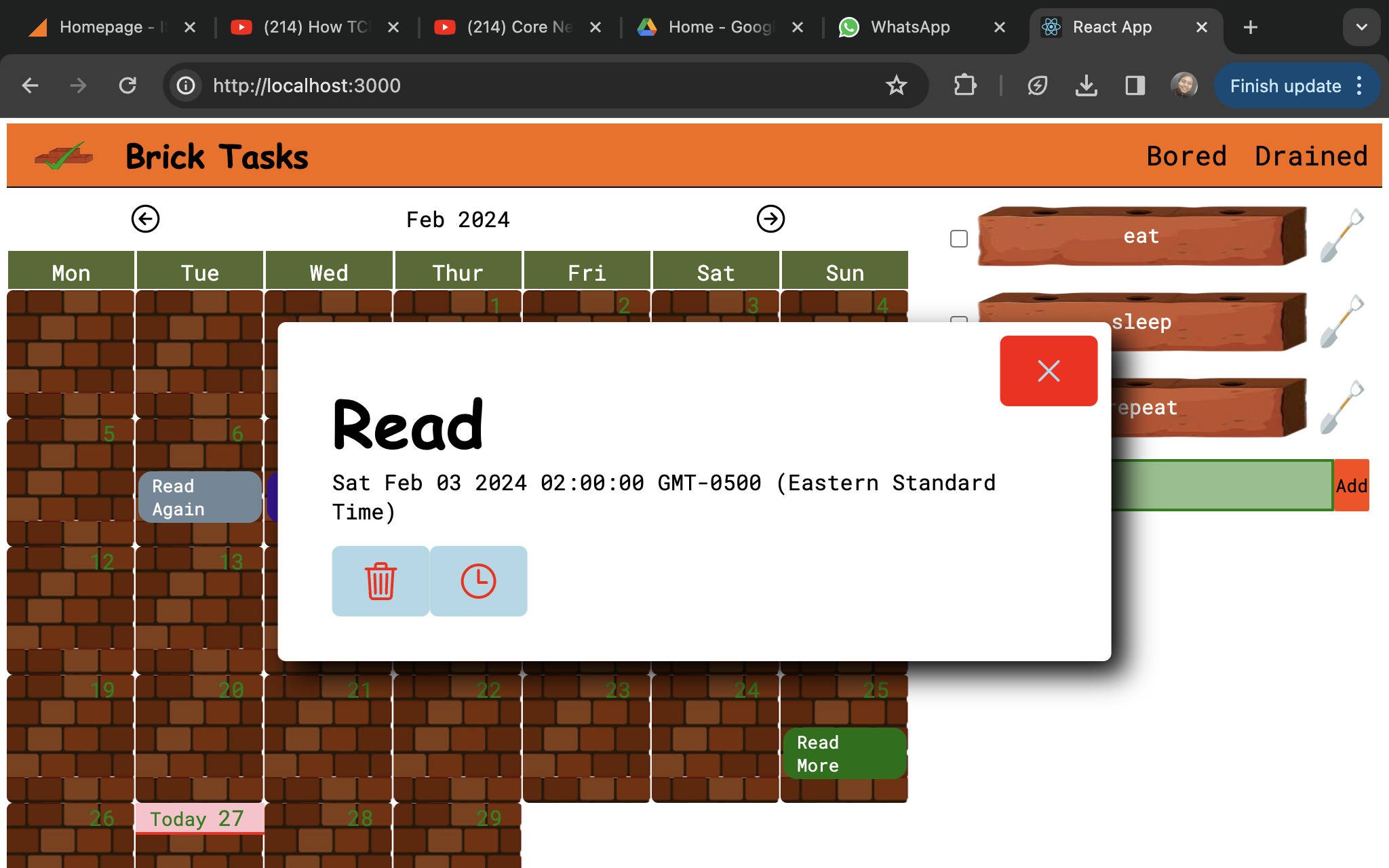This screenshot has width=1389, height=868.
Task: Delete task with trash can icon
Action: click(x=380, y=581)
